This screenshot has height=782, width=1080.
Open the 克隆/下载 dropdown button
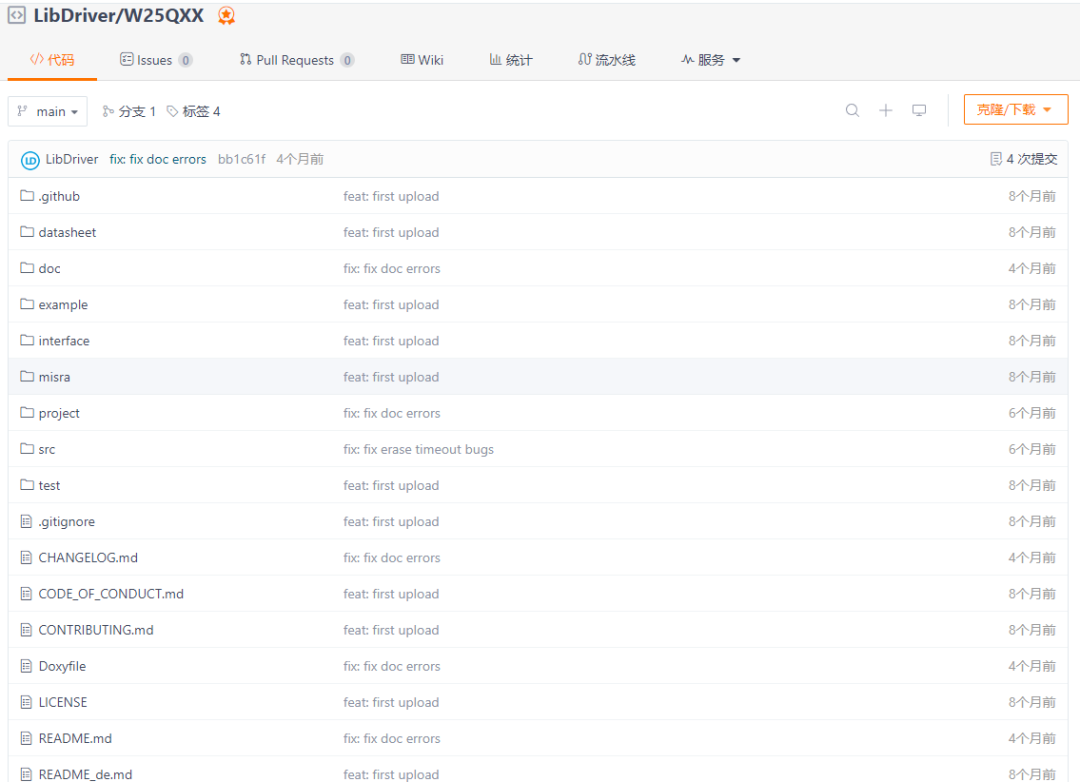point(1016,110)
